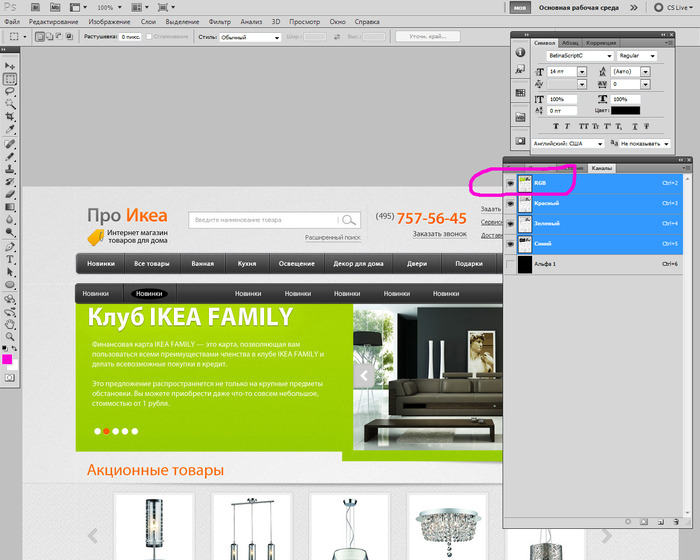Launch Mini Bridge from top bar

pyautogui.click(x=55, y=8)
